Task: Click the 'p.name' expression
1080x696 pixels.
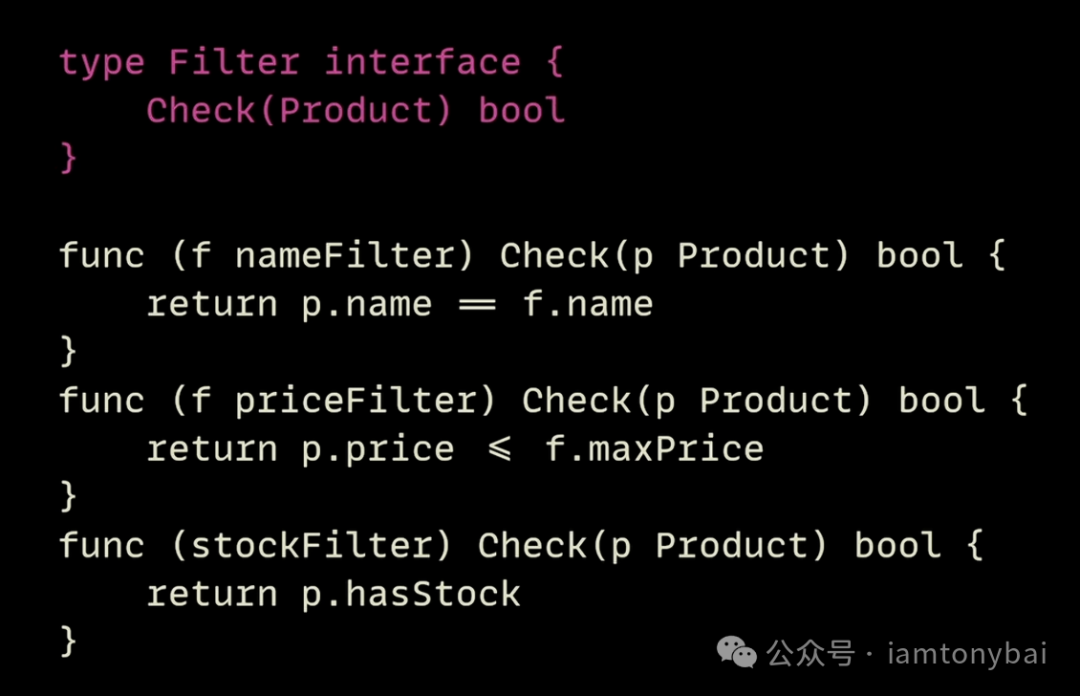Action: (366, 304)
